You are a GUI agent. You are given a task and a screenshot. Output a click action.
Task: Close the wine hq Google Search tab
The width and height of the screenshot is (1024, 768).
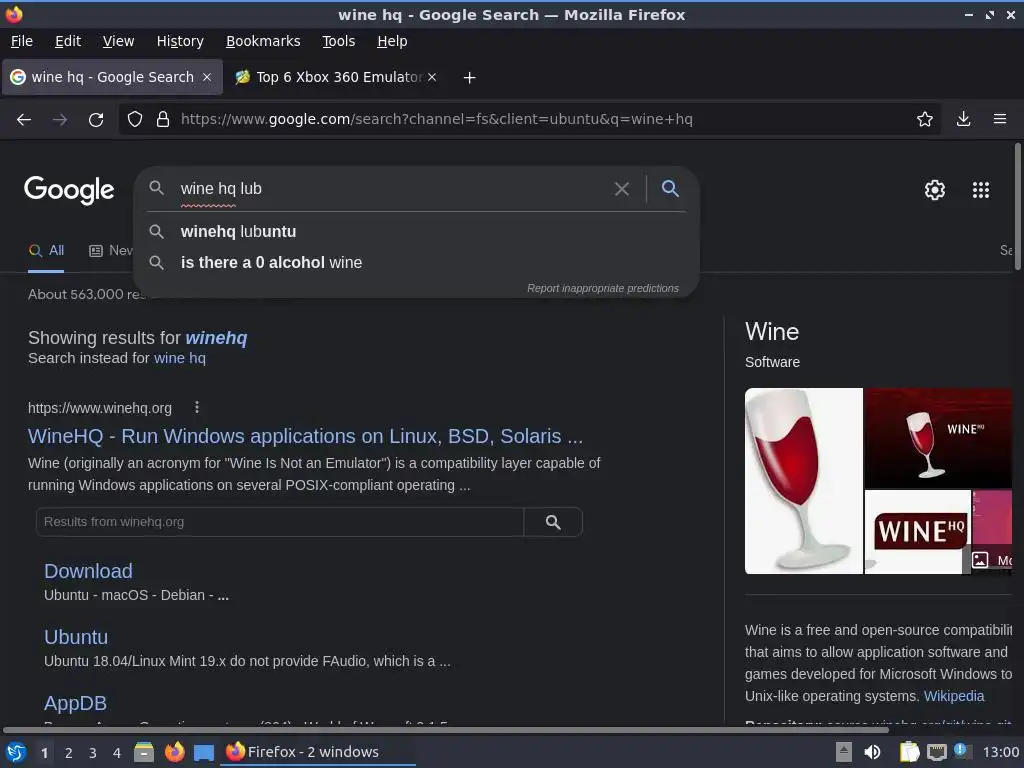(x=207, y=77)
